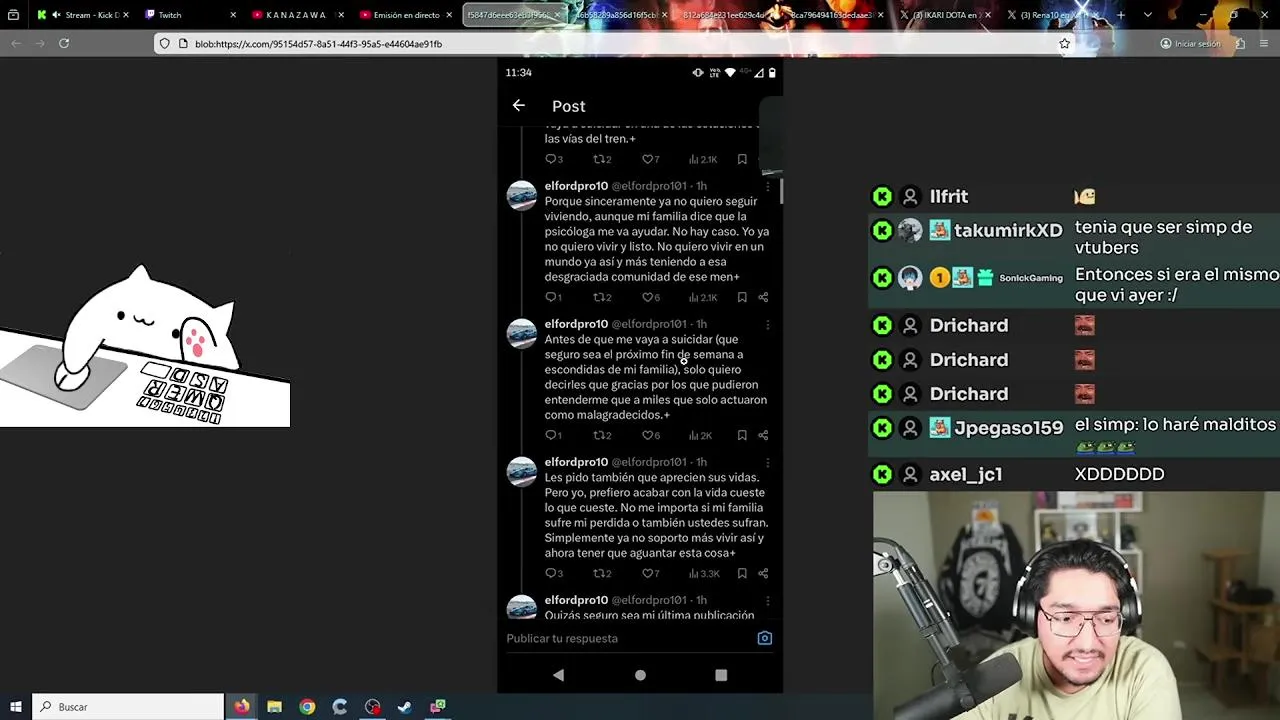
Task: Switch to the KANAZAWA tab
Action: click(x=296, y=15)
